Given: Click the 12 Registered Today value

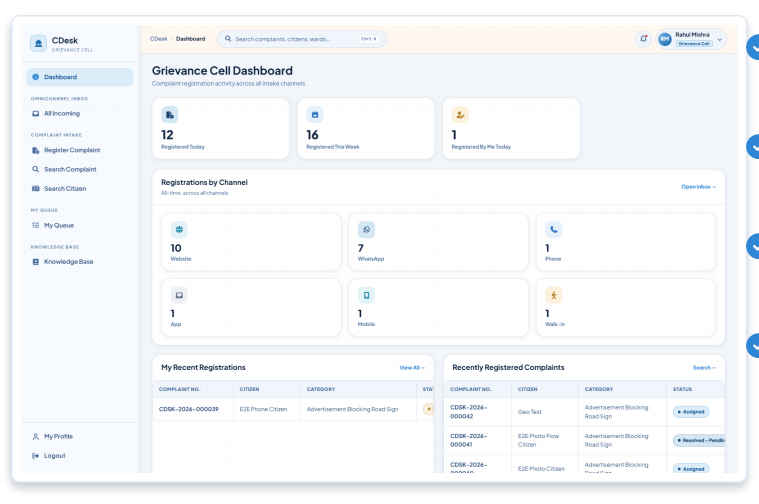Looking at the screenshot, I should click(x=167, y=135).
